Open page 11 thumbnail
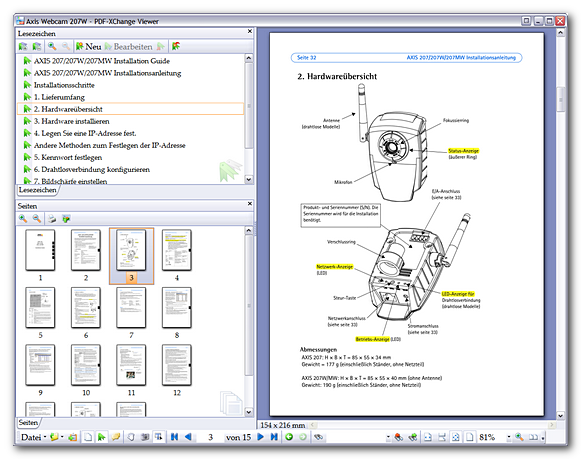This screenshot has width=581, height=459. 132,365
